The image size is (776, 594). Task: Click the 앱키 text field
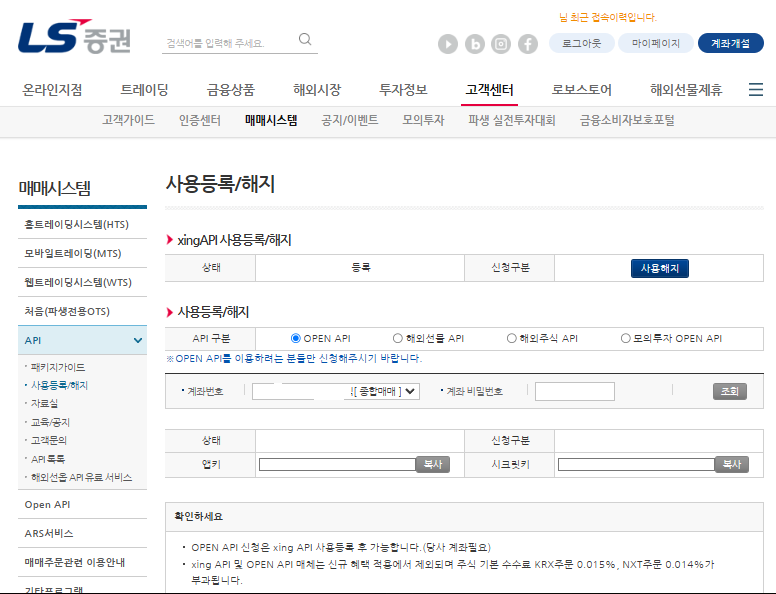point(338,464)
